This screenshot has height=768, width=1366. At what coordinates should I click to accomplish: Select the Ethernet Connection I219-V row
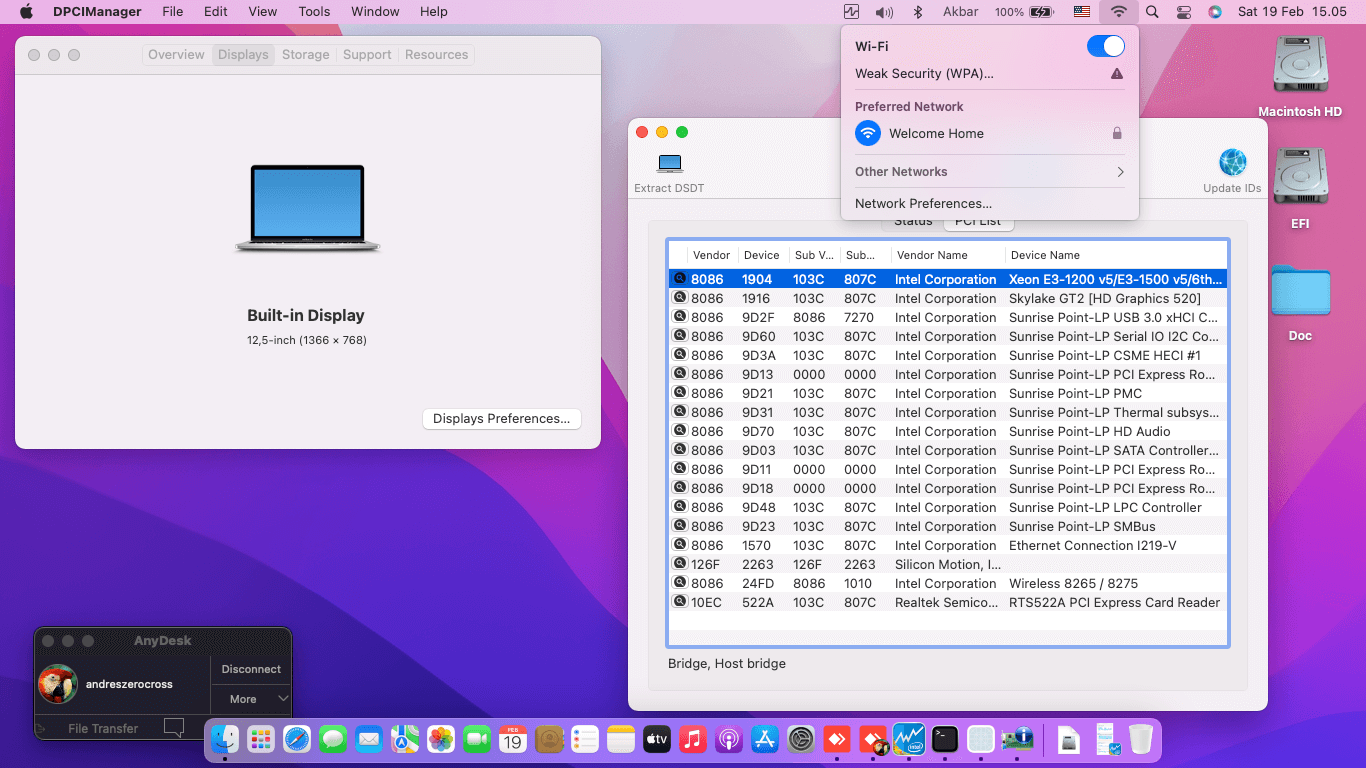click(x=948, y=545)
